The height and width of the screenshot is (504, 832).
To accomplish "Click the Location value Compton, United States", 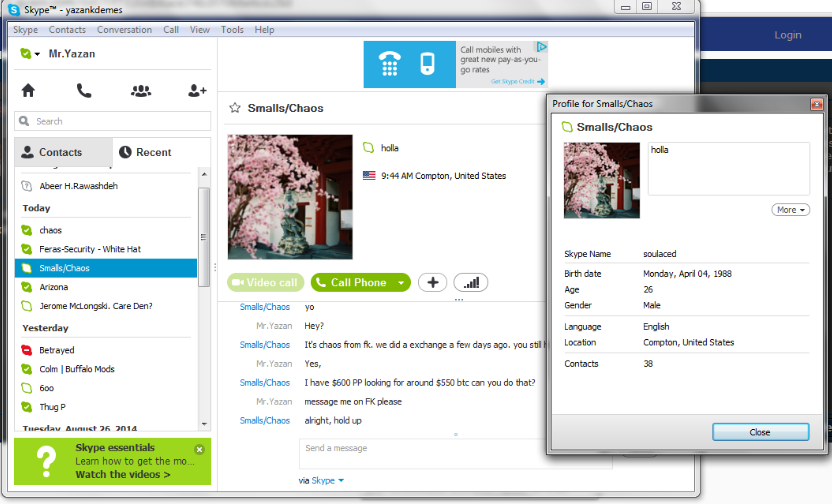I will pyautogui.click(x=688, y=343).
